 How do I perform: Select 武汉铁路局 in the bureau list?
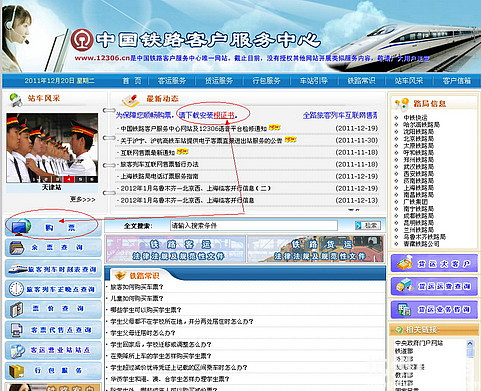[419, 167]
